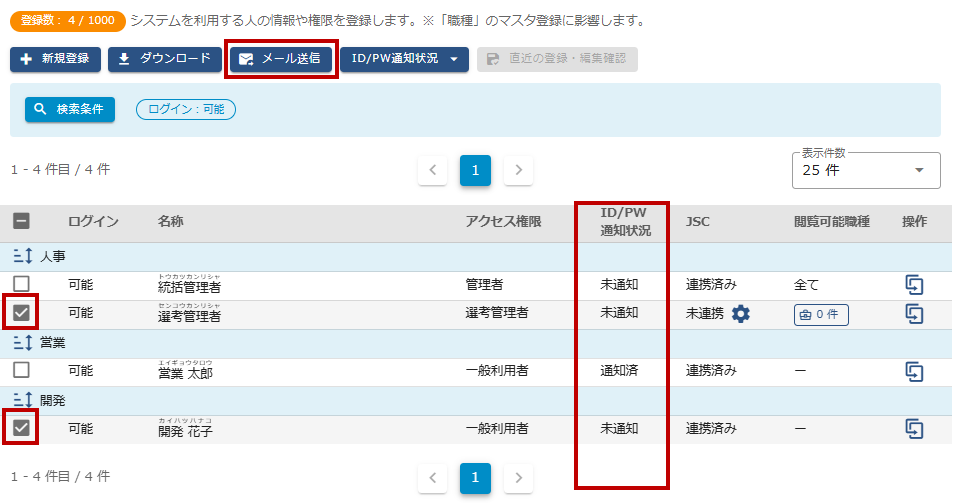The height and width of the screenshot is (503, 959).
Task: Click the 0 件 viewable job types badge
Action: pyautogui.click(x=821, y=315)
